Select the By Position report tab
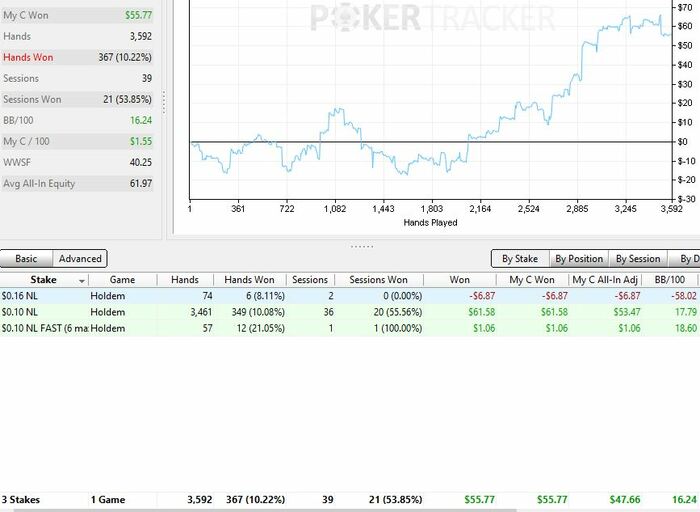700x512 pixels. click(x=579, y=259)
